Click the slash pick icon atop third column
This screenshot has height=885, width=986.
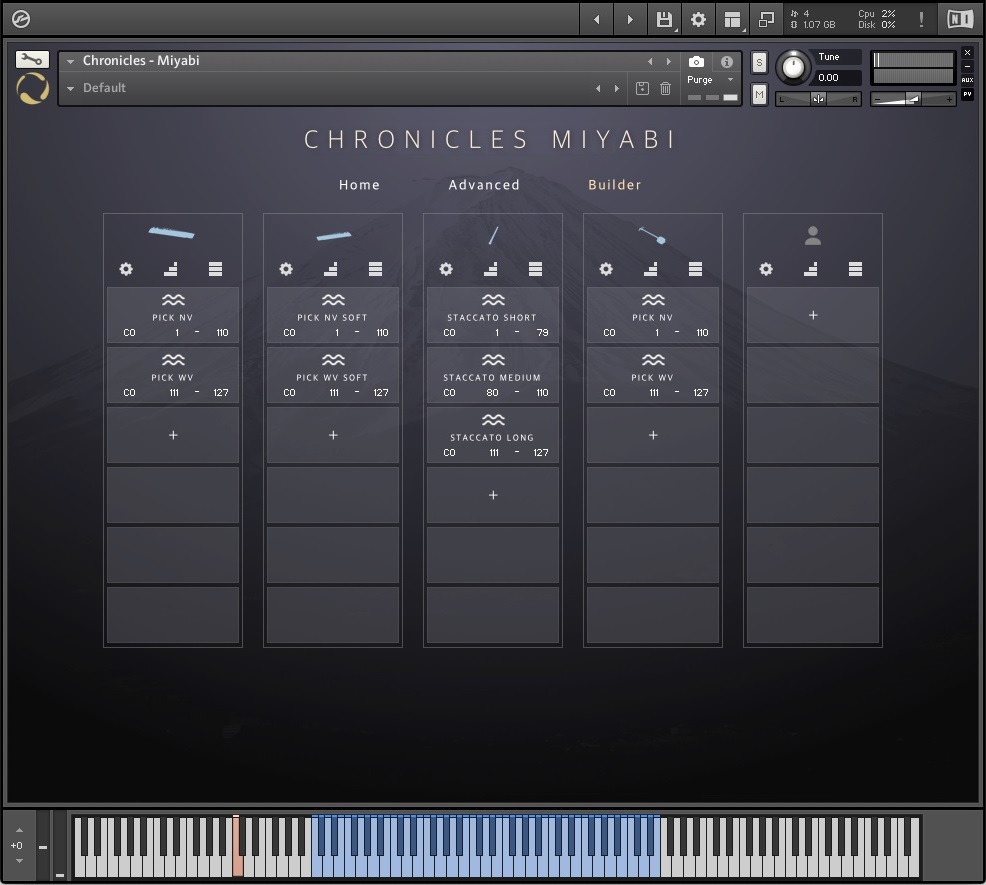coord(494,236)
